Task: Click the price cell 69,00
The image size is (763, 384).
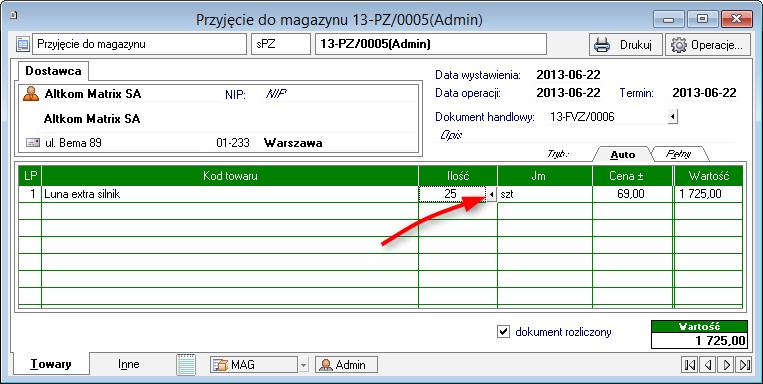Action: pyautogui.click(x=633, y=194)
